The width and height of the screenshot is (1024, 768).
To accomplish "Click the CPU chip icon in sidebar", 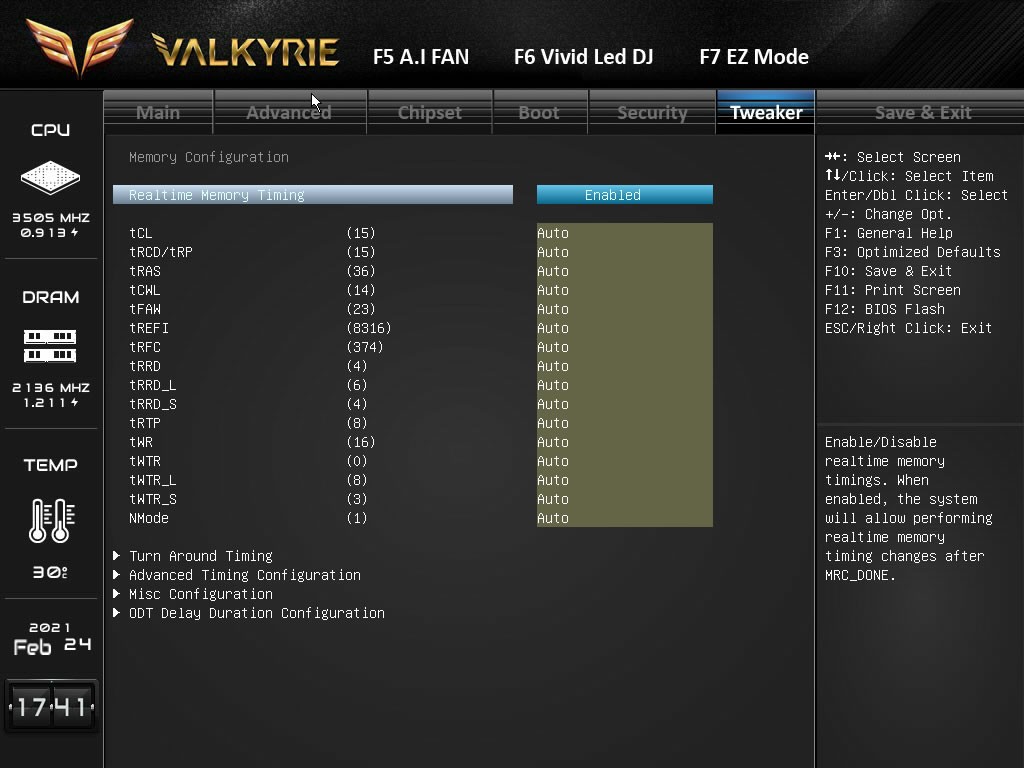I will [50, 177].
